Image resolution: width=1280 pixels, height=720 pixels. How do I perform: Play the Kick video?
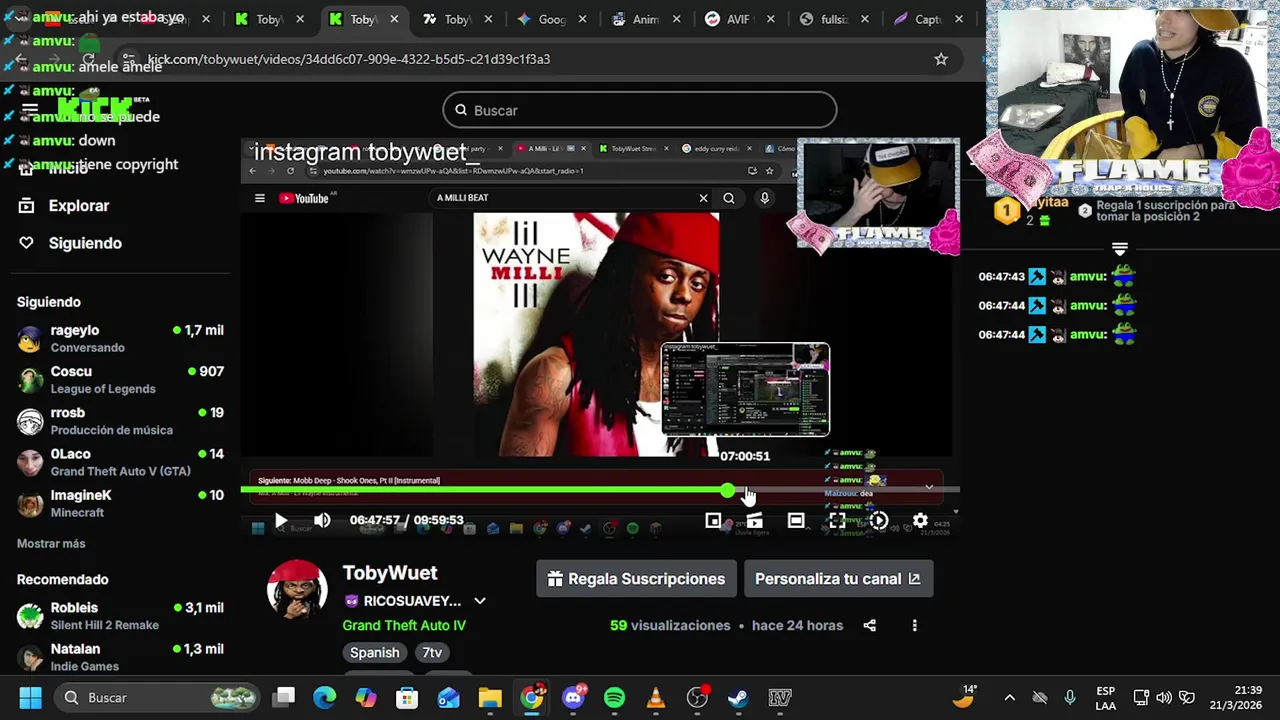point(281,520)
